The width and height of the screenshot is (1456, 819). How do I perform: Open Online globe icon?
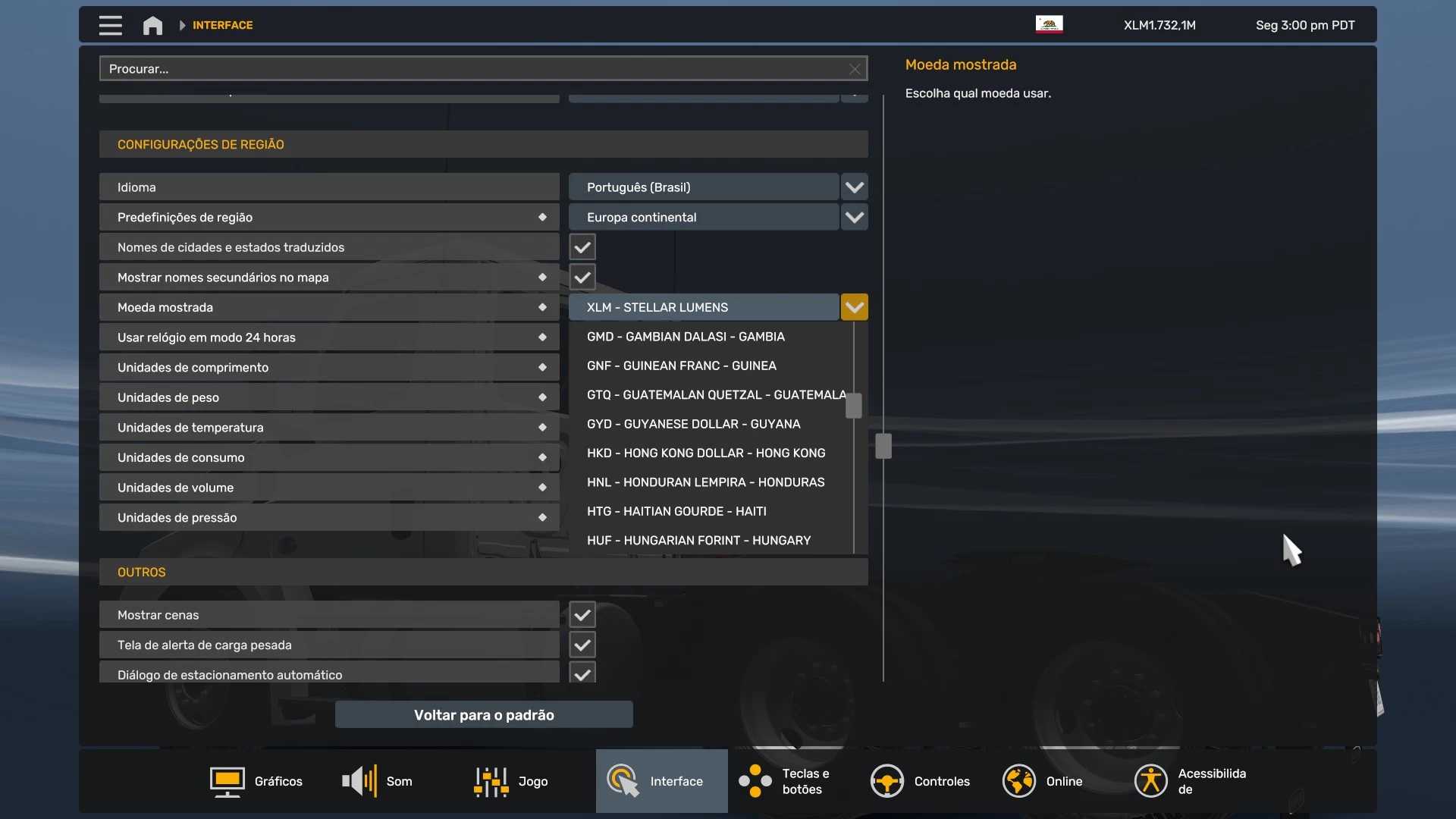coord(1018,781)
